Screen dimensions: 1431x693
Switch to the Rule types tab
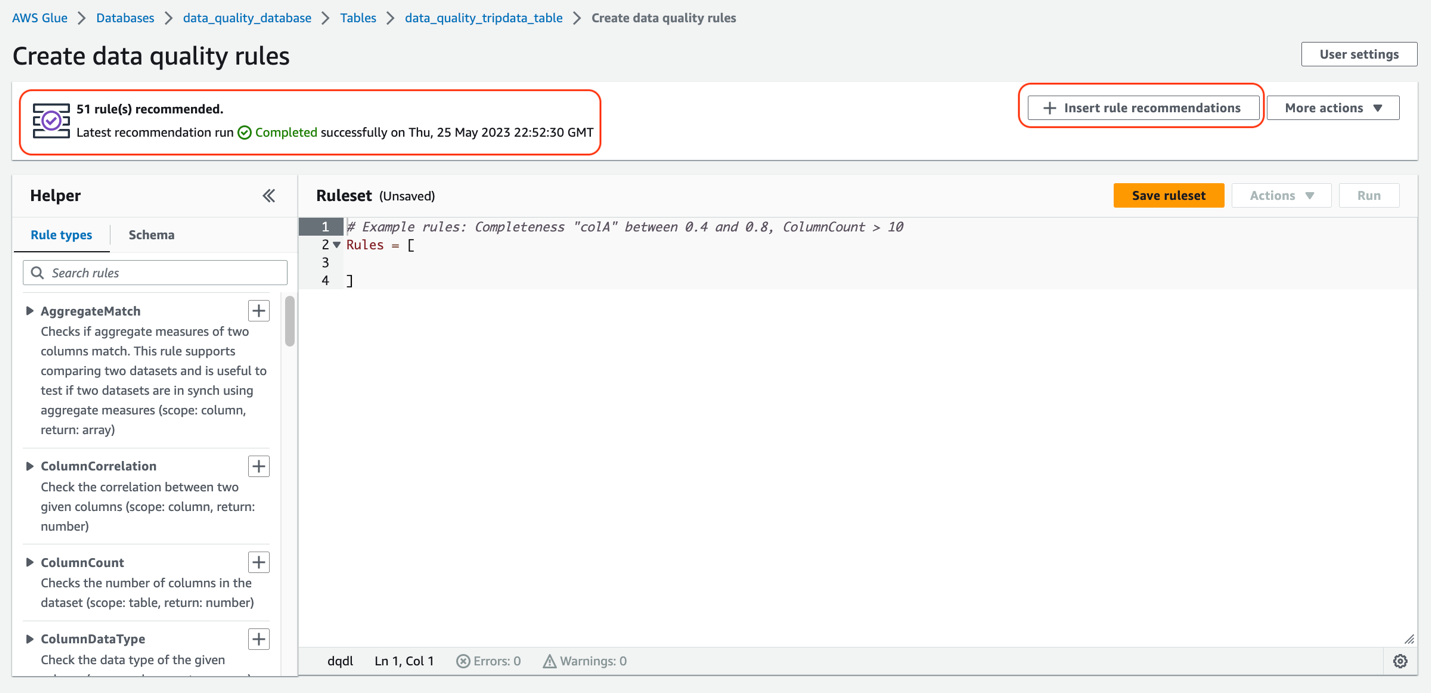click(61, 235)
